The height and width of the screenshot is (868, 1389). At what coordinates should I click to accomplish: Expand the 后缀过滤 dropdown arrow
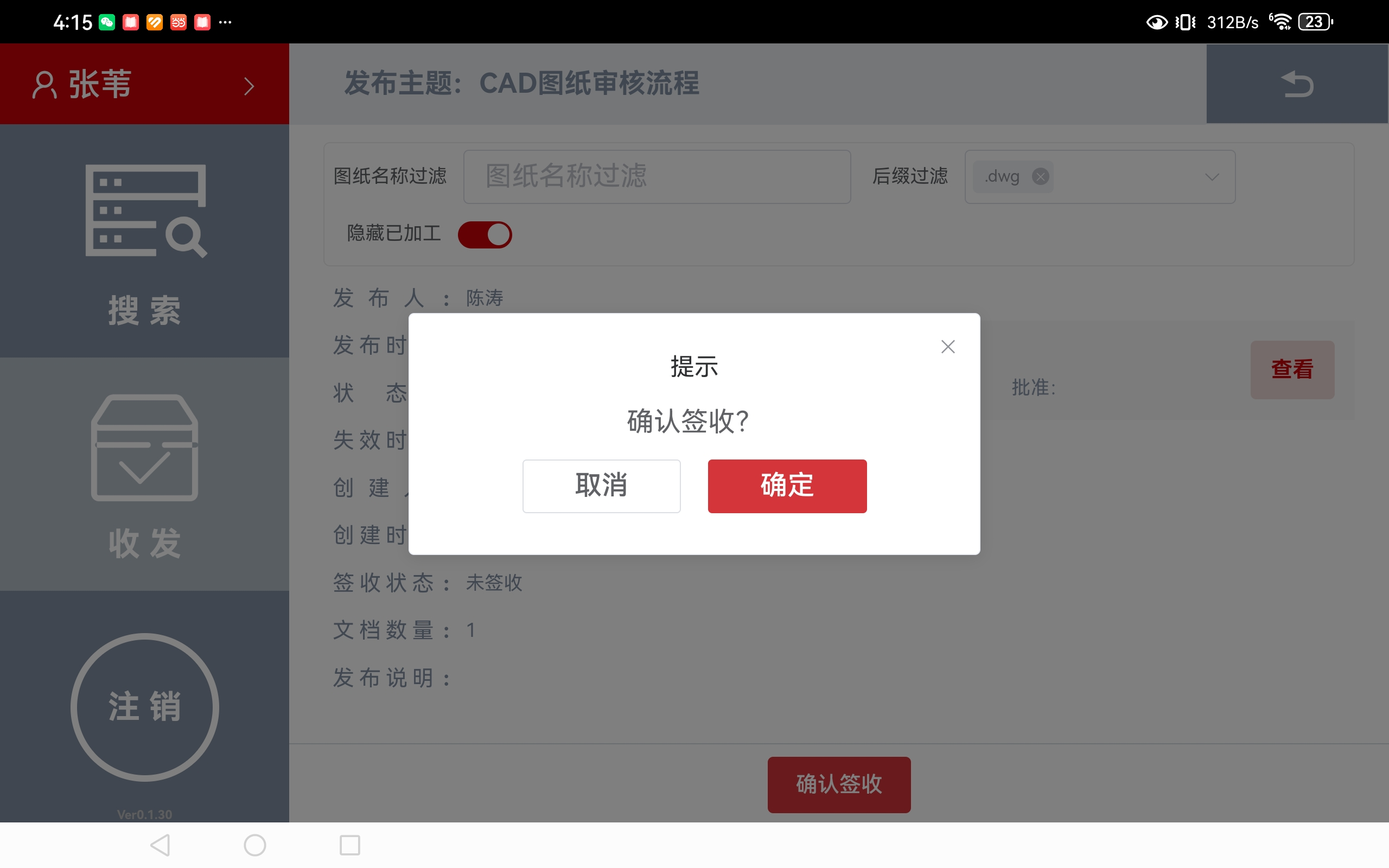pos(1212,177)
